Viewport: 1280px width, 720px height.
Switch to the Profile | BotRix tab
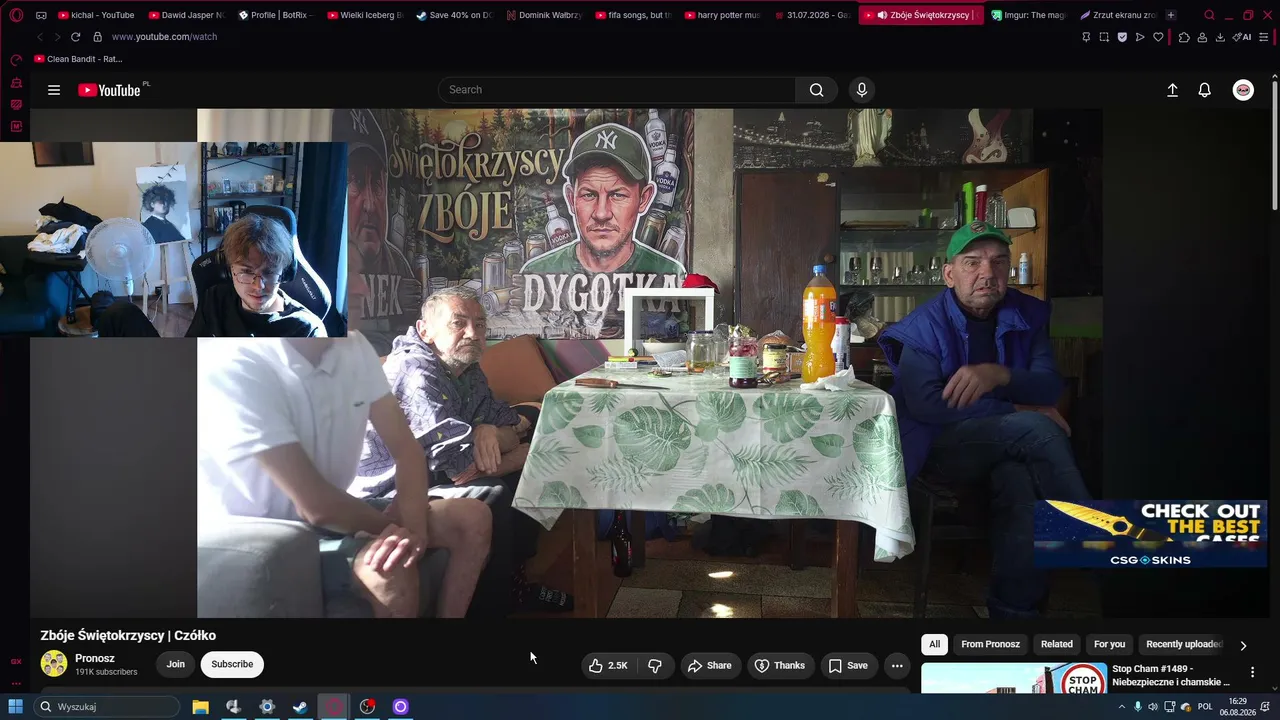[x=276, y=15]
